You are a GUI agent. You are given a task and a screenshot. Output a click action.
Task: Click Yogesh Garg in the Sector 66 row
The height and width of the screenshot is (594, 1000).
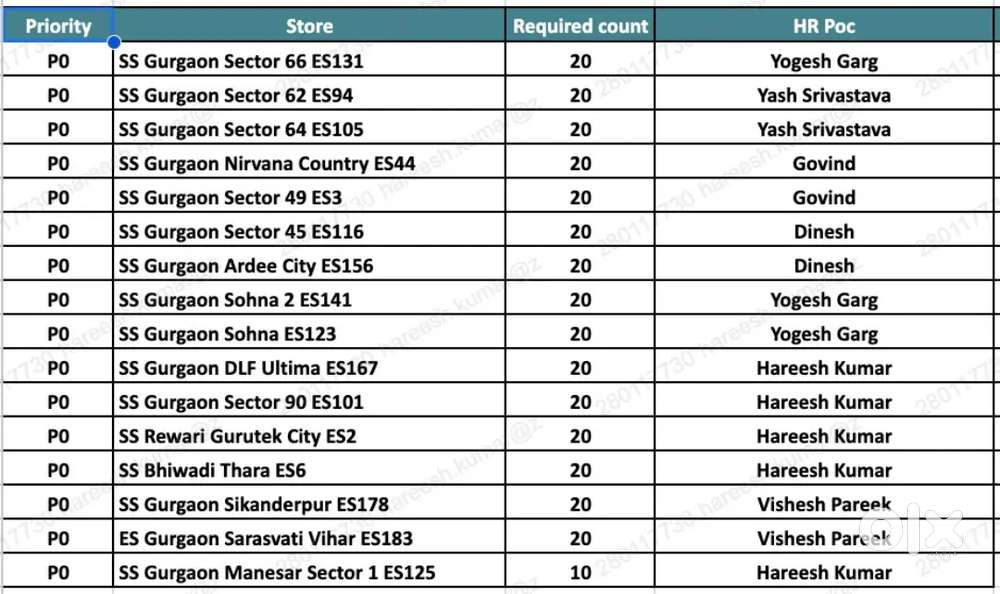(823, 61)
